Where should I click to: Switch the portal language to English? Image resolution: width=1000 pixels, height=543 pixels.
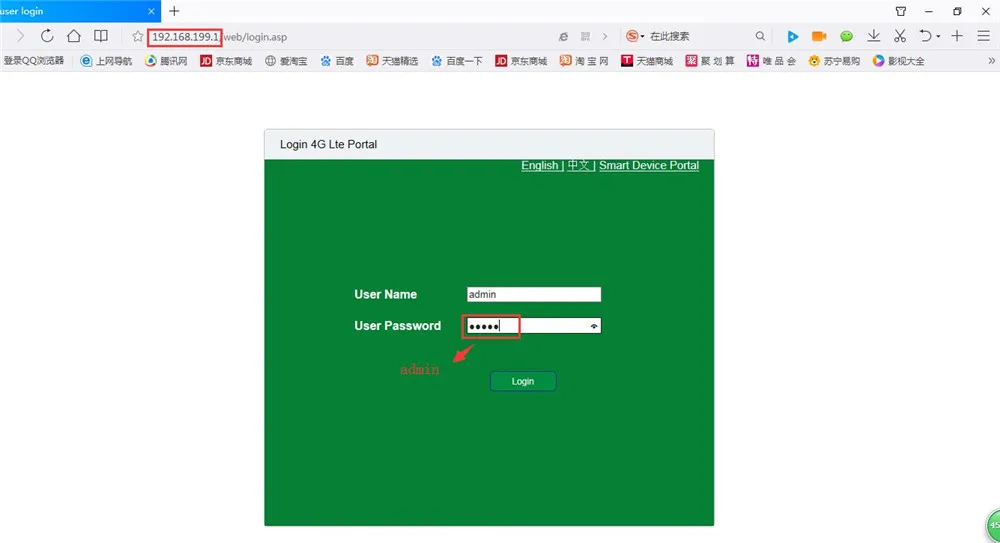540,165
